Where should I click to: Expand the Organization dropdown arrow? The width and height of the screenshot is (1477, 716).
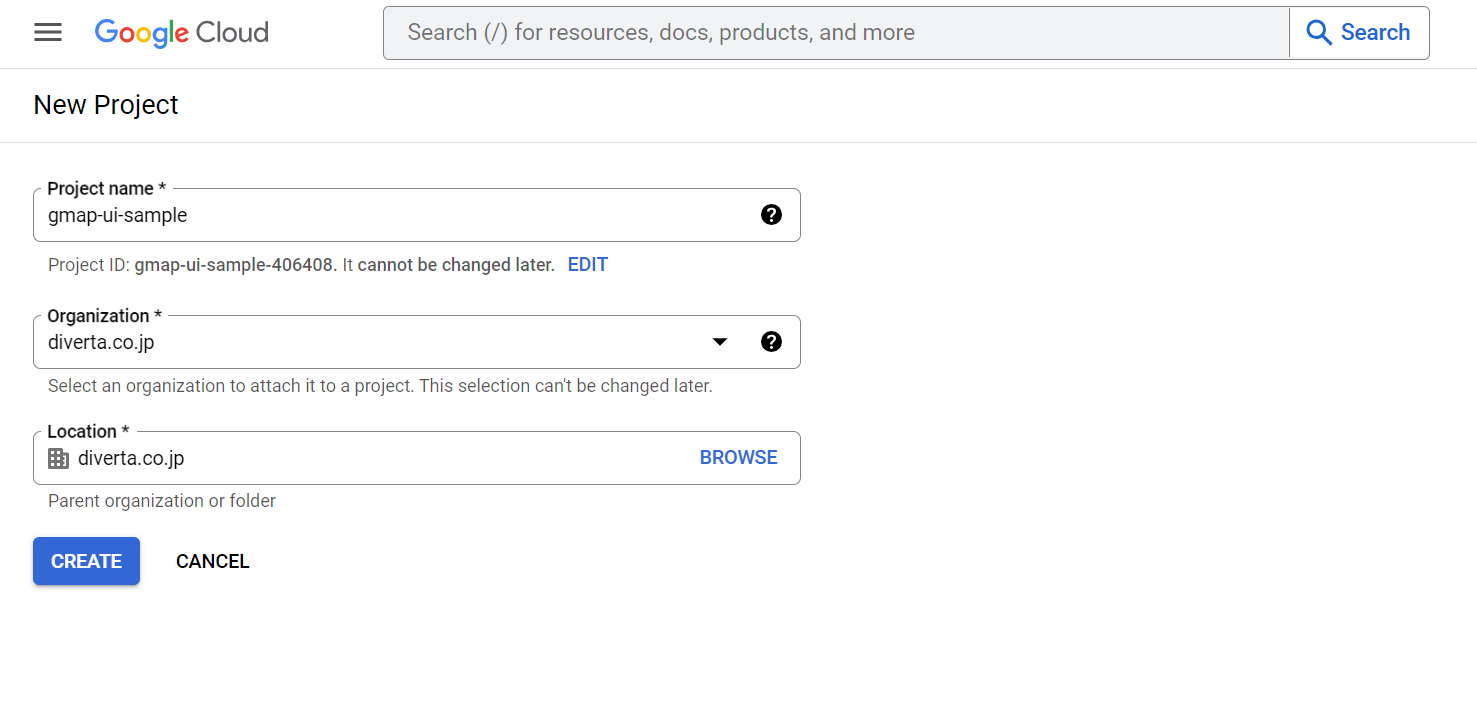719,341
